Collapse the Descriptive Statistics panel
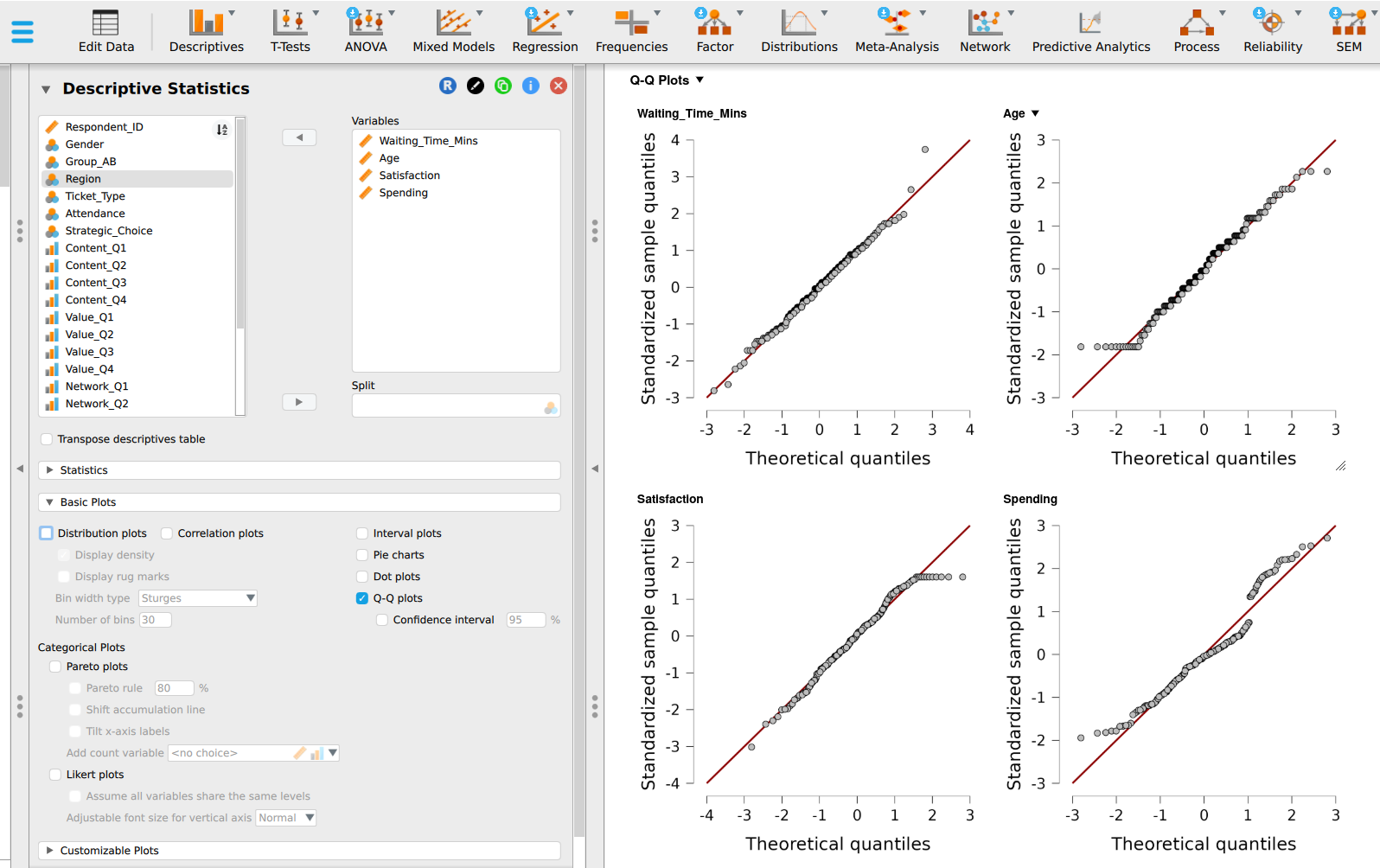 [46, 89]
